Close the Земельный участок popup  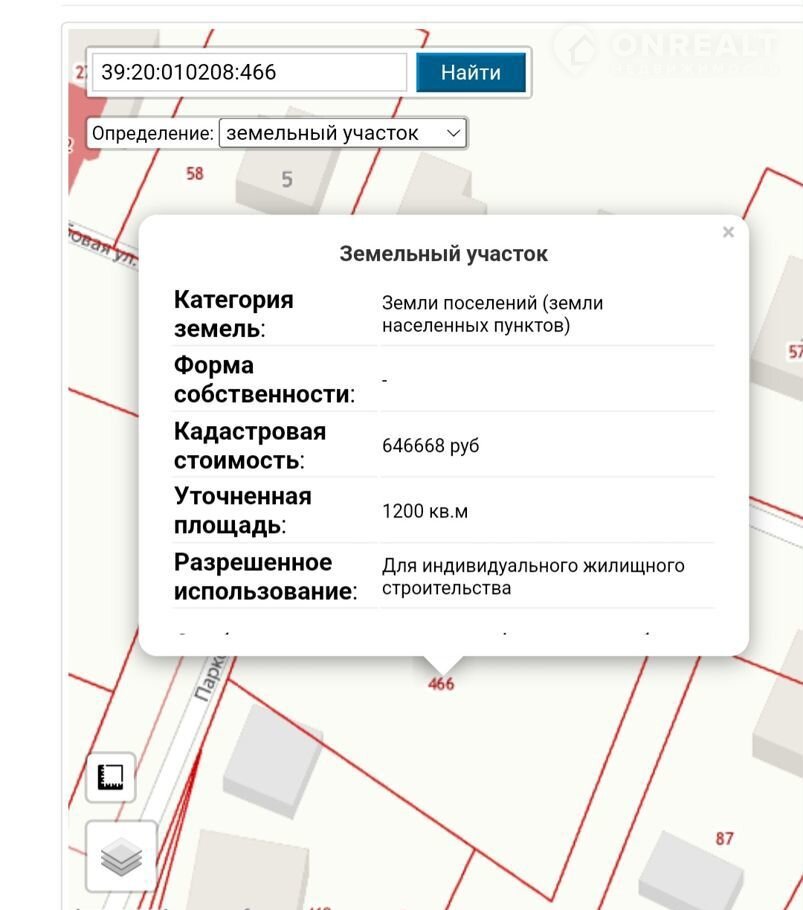728,232
